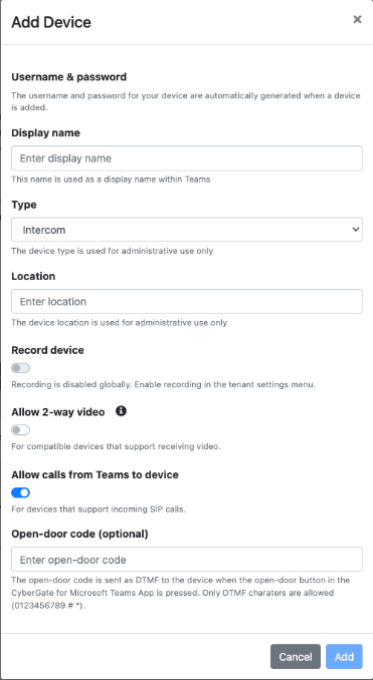The image size is (373, 680).
Task: Open the Type selector showing Intercom
Action: [x=187, y=230]
